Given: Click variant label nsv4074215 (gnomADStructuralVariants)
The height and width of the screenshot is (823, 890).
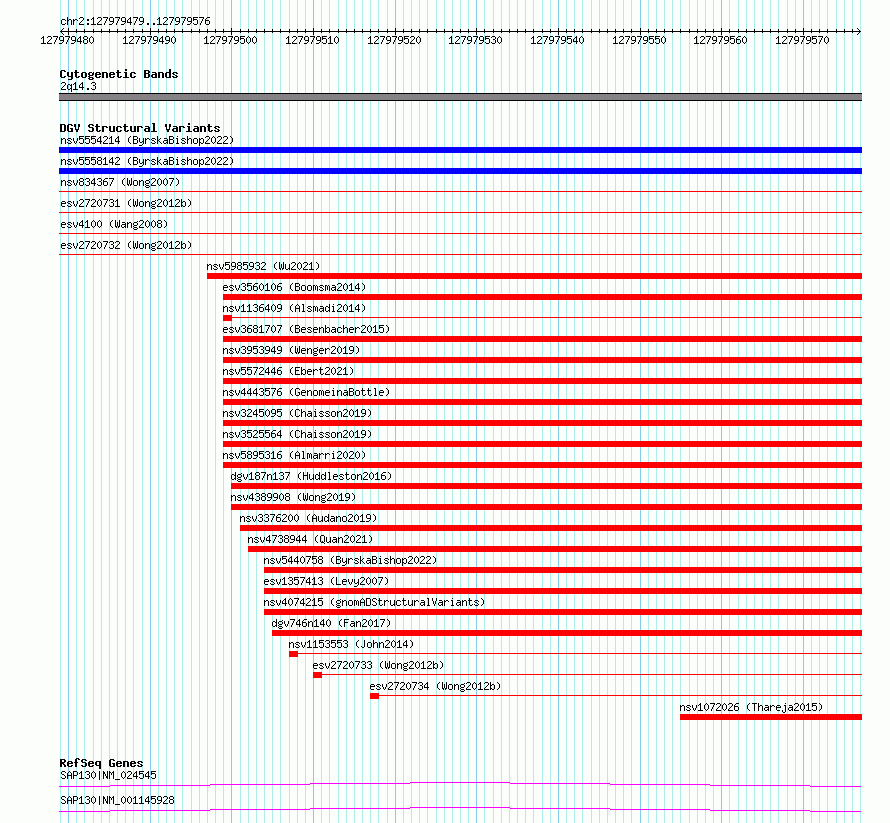Looking at the screenshot, I should click(374, 602).
